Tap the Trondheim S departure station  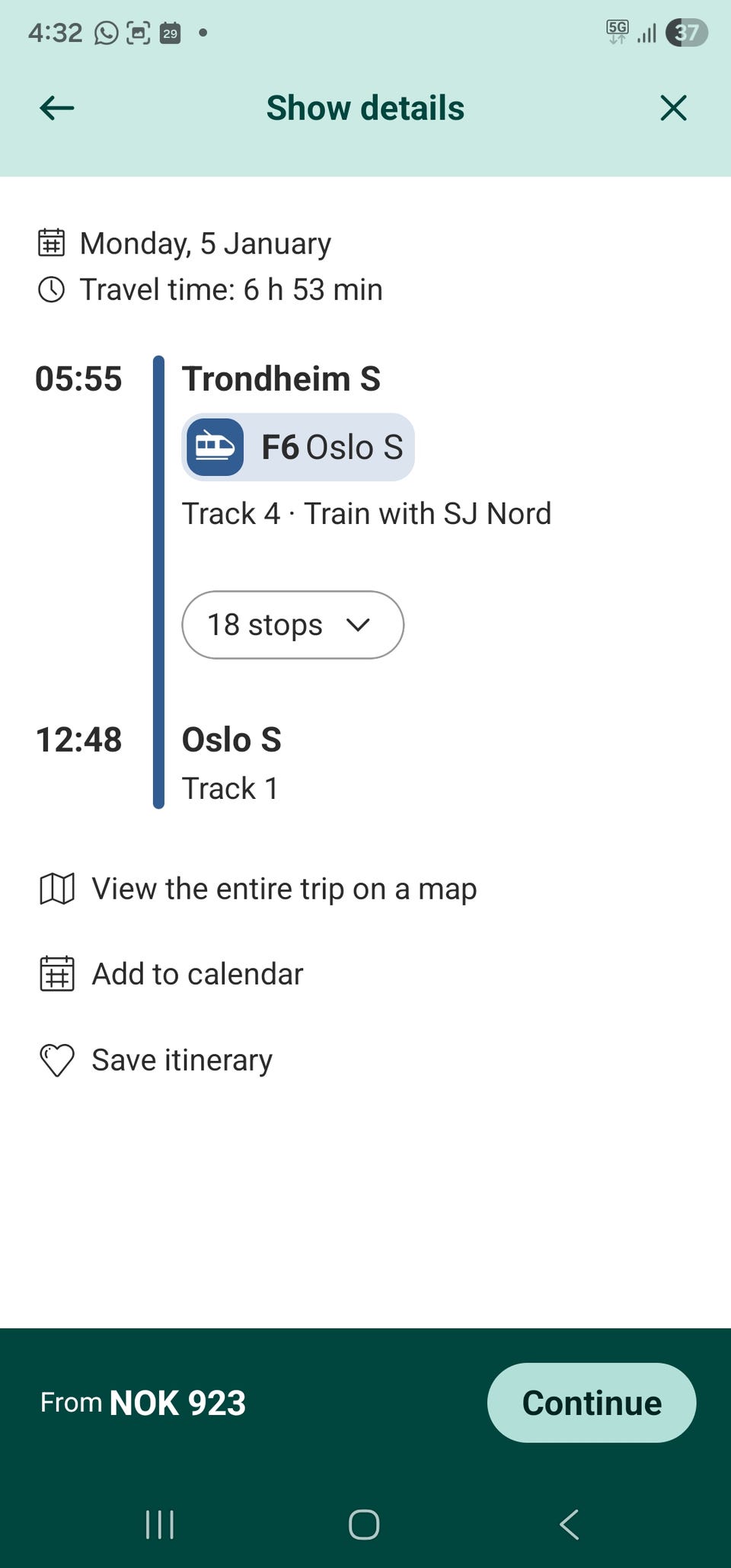point(281,378)
